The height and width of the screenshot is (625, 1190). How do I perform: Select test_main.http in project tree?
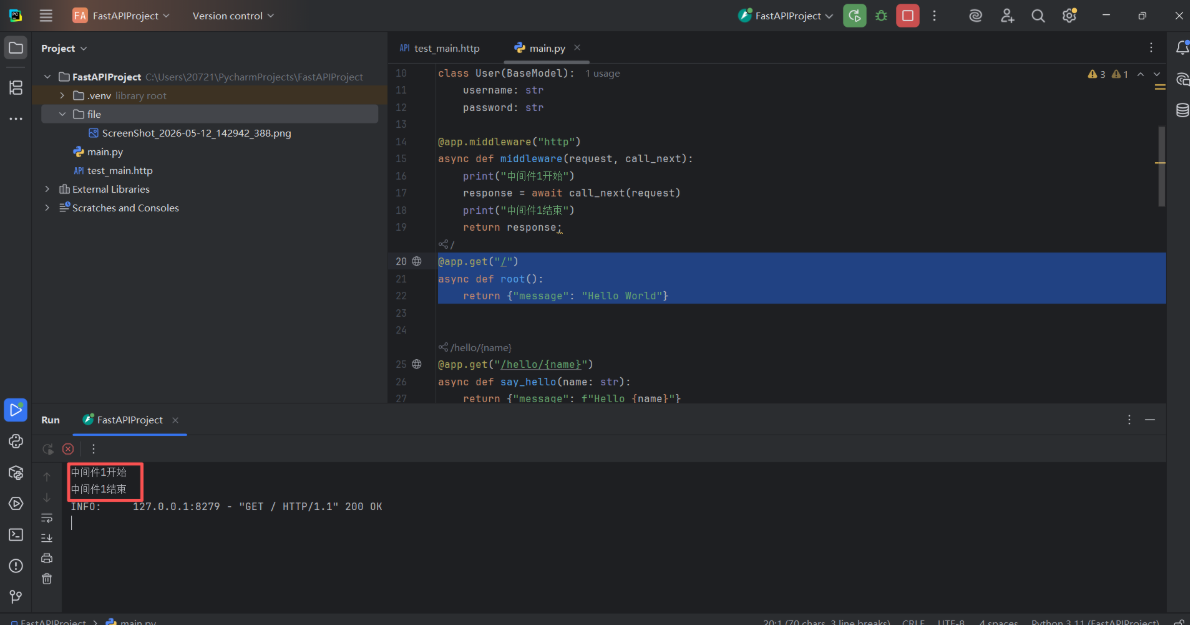pyautogui.click(x=120, y=171)
